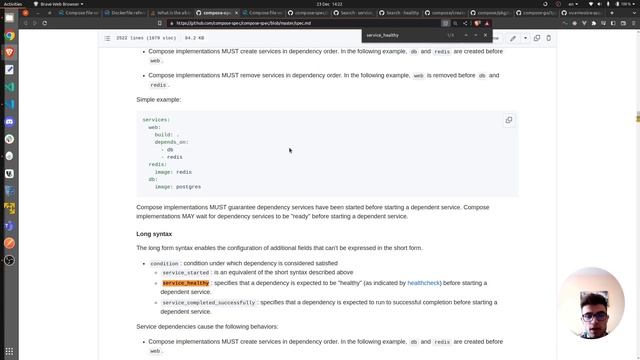Switch to Search · service tab
This screenshot has width=640, height=360.
point(353,13)
